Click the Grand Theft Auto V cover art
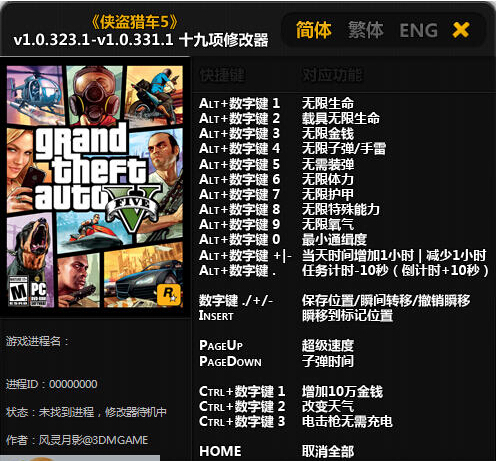Image resolution: width=497 pixels, height=461 pixels. [95, 187]
